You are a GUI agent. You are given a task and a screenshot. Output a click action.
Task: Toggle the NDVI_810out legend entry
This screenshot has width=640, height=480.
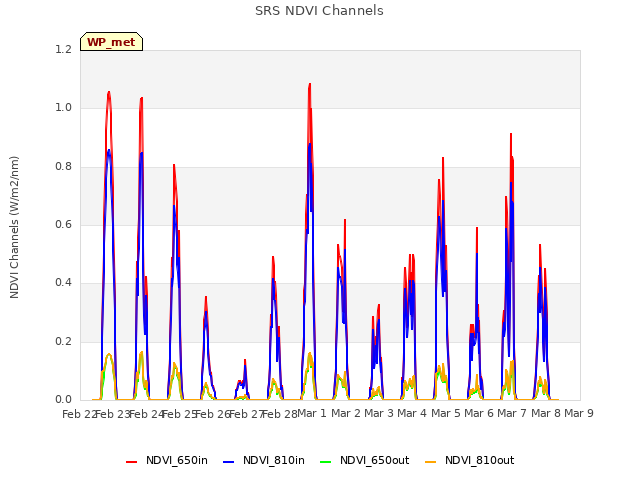coord(469,460)
